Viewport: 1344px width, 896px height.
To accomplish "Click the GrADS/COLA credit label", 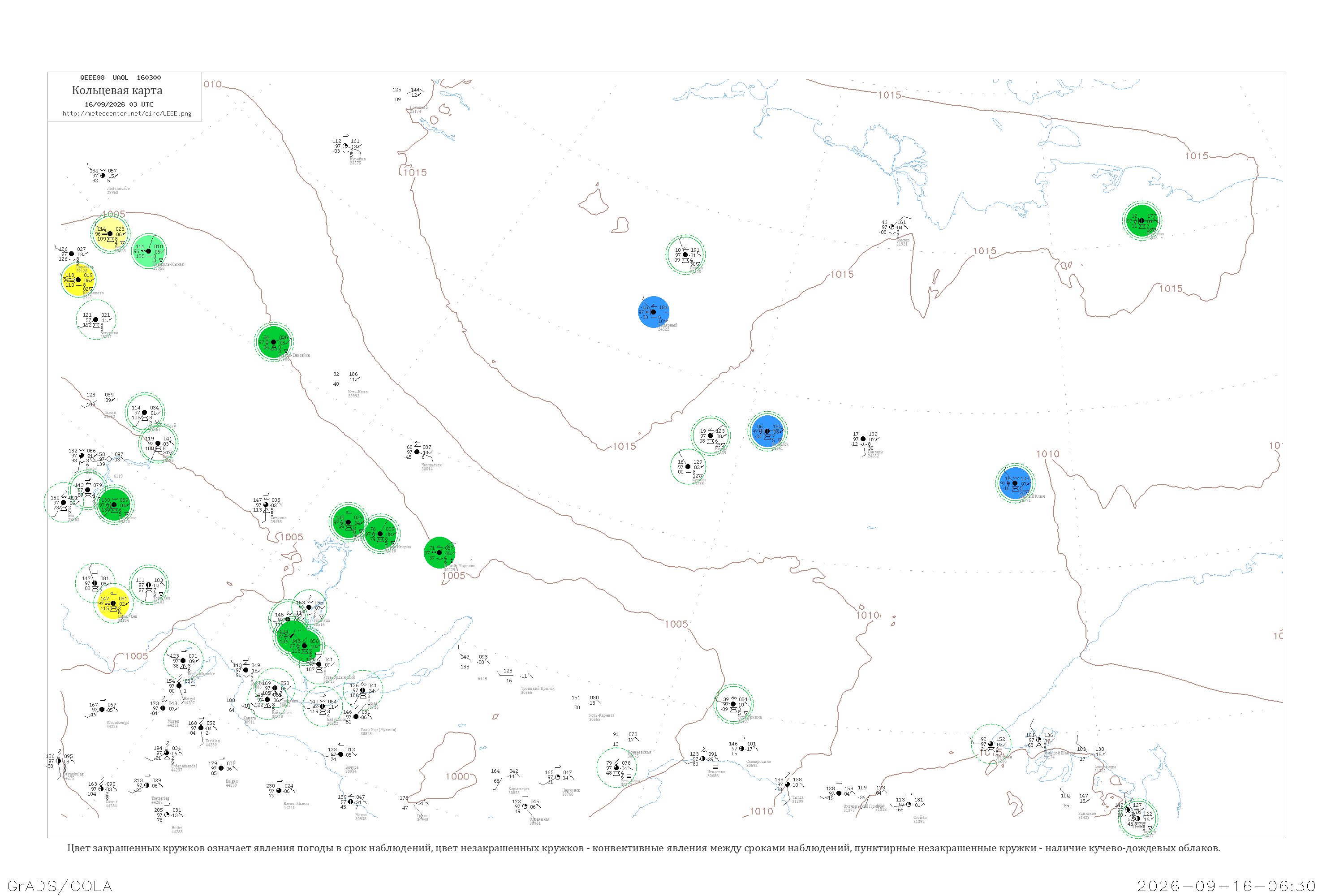I will click(x=60, y=886).
